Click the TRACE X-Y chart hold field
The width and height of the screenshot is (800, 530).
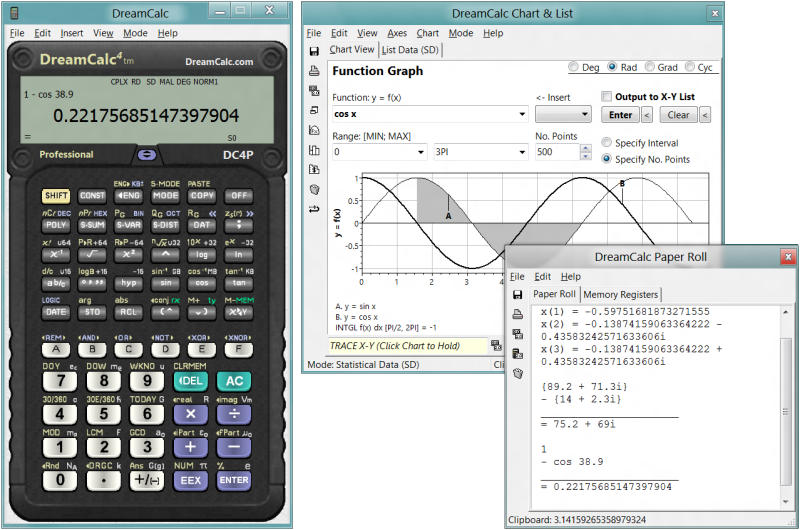(x=408, y=346)
